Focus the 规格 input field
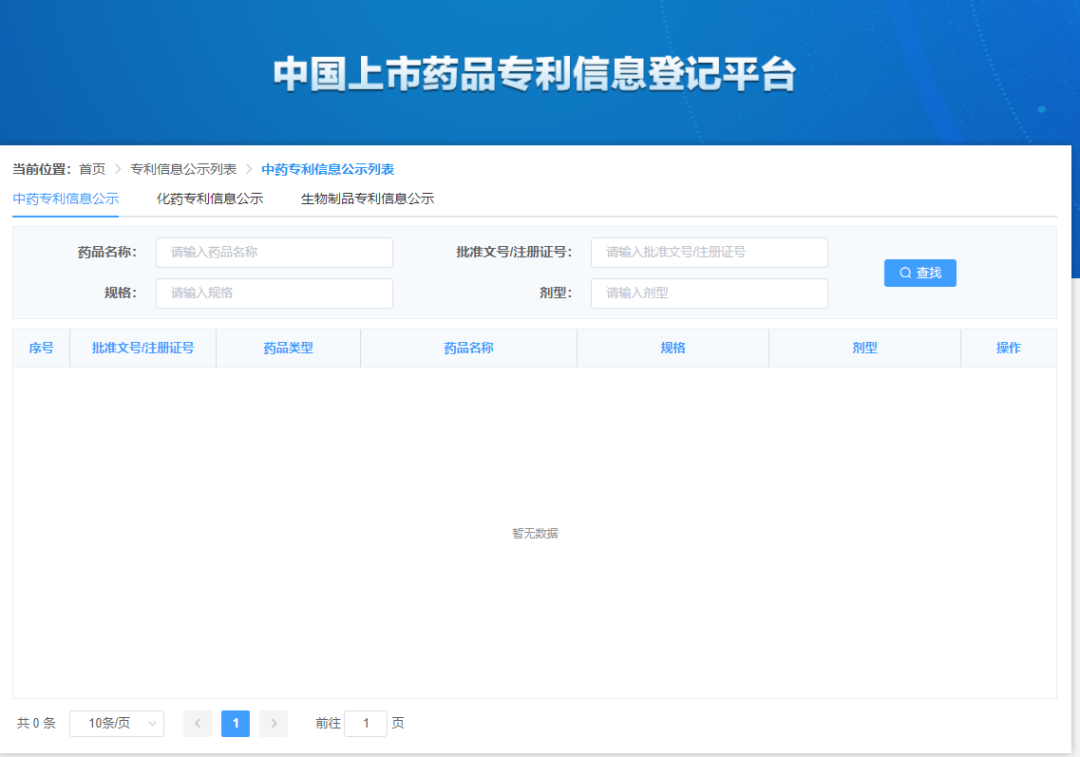1080x757 pixels. tap(274, 293)
